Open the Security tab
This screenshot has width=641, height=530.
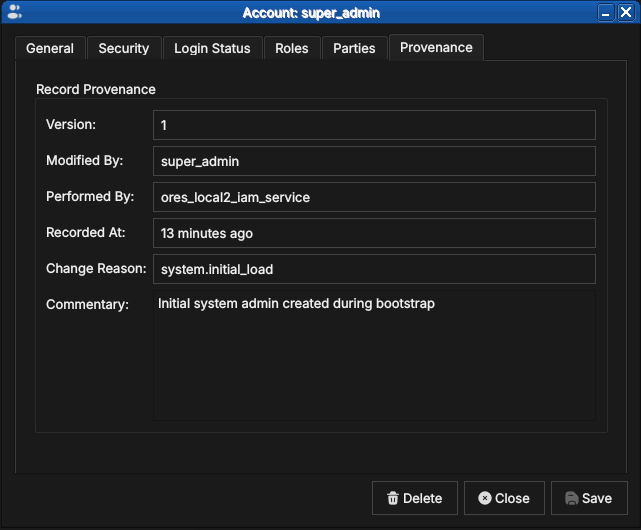(x=124, y=48)
